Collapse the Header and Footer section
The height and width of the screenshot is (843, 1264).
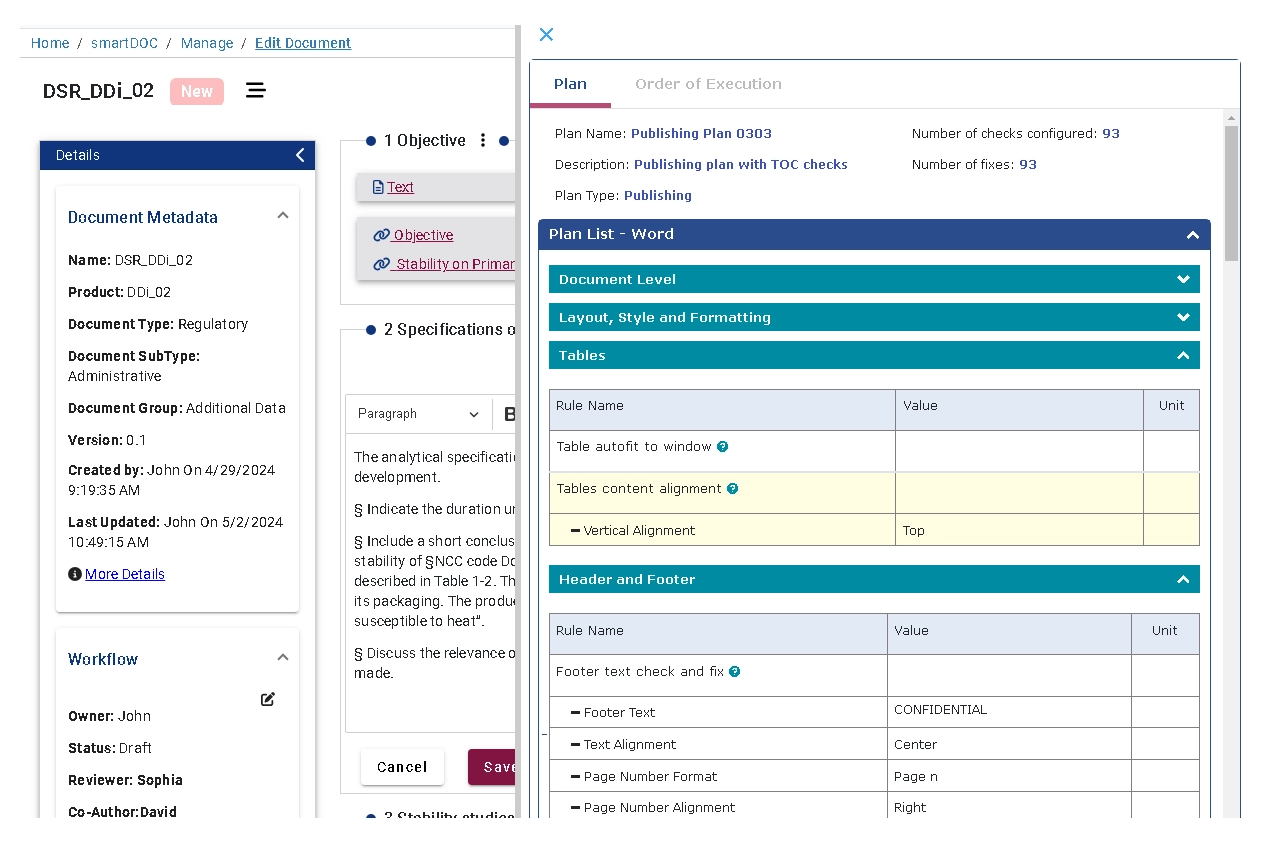(x=1183, y=580)
